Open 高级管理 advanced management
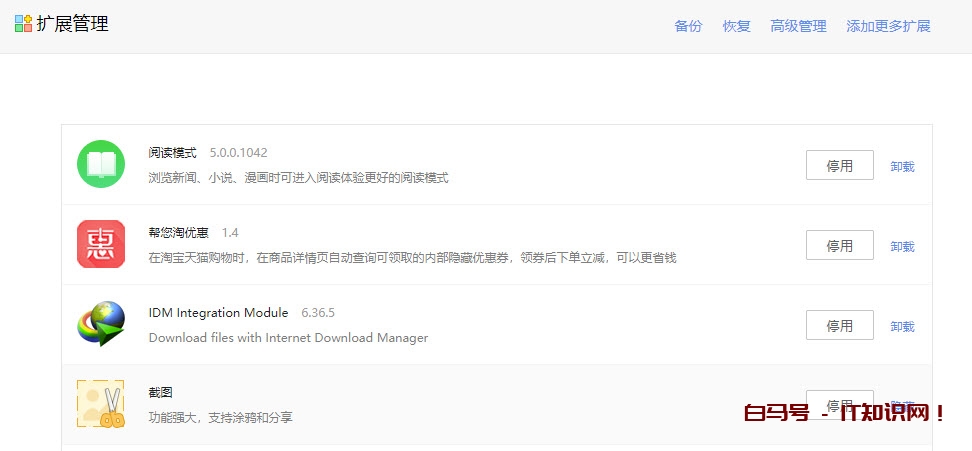Image resolution: width=972 pixels, height=451 pixels. (798, 26)
